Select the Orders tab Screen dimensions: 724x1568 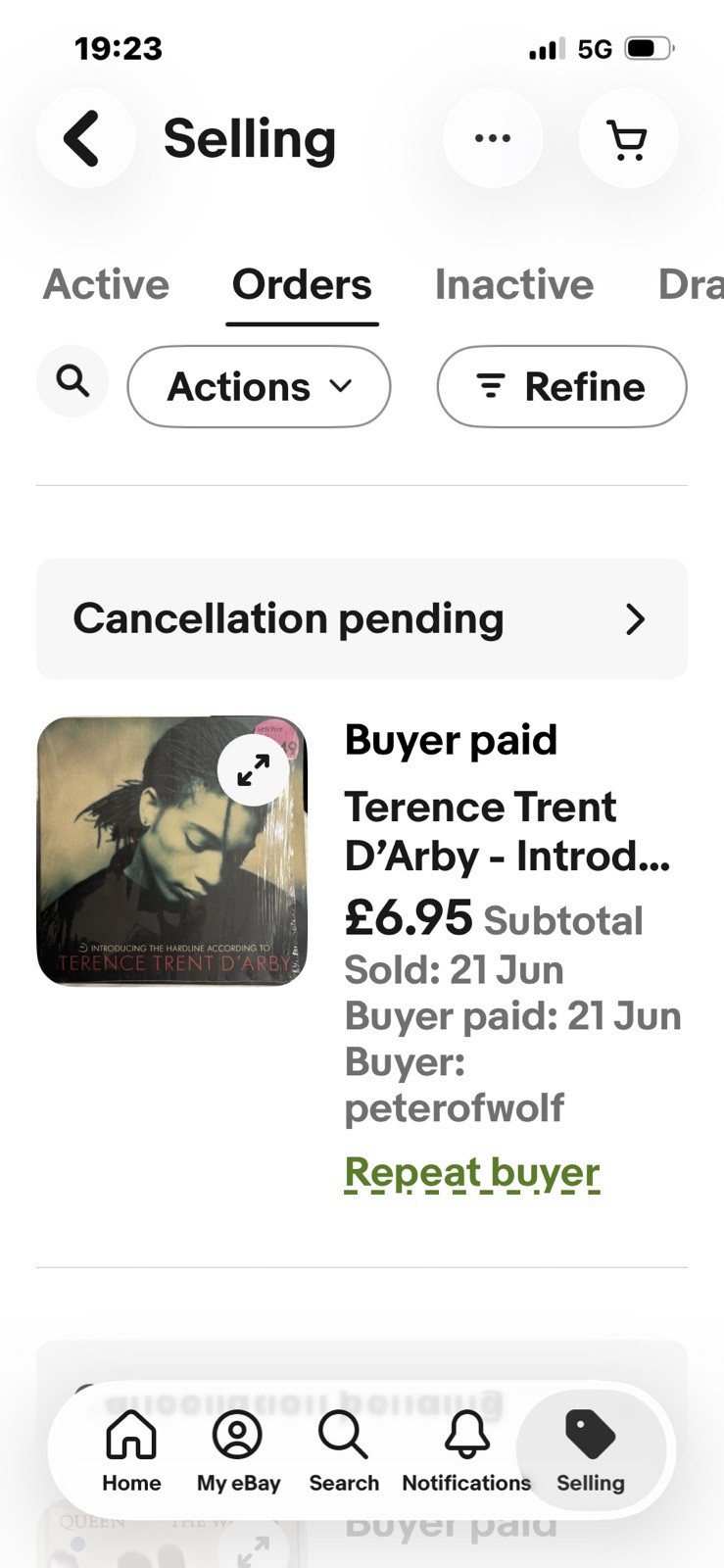tap(302, 284)
